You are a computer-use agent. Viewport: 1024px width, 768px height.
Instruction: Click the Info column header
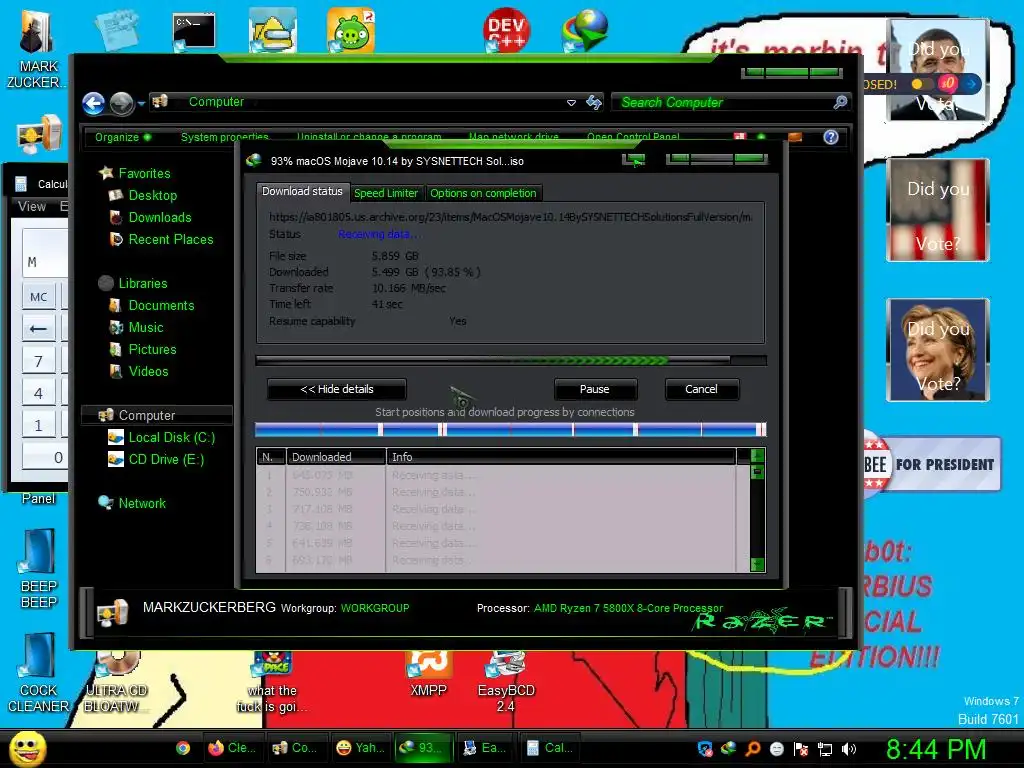[x=560, y=456]
